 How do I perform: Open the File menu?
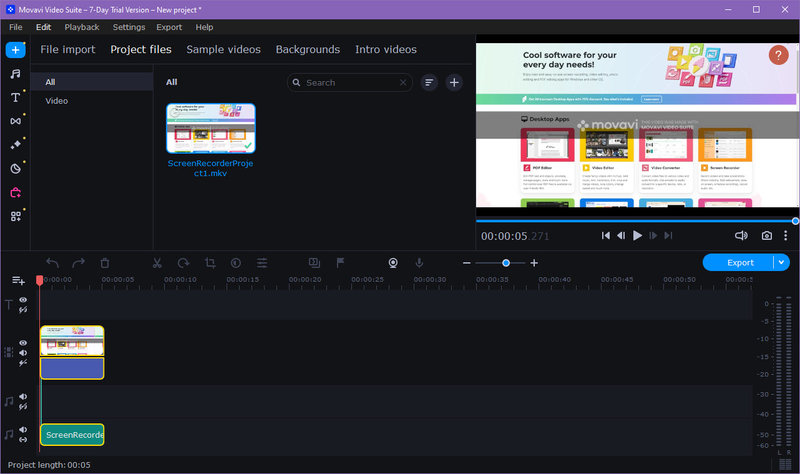pyautogui.click(x=15, y=27)
